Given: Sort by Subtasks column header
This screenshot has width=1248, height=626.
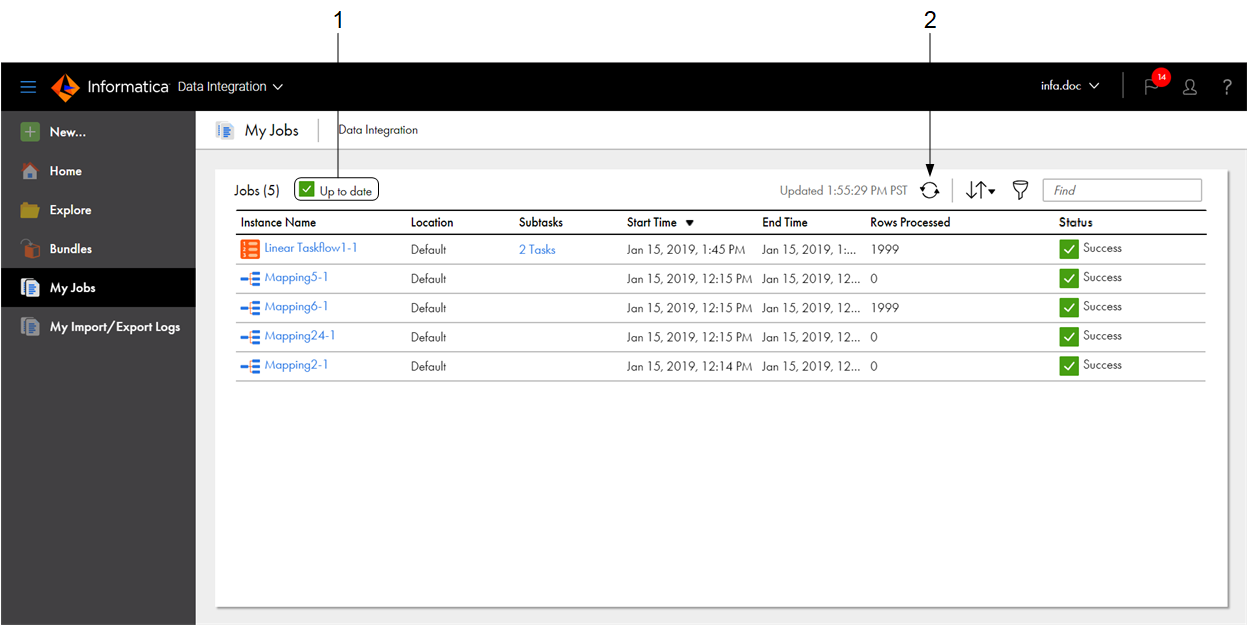Looking at the screenshot, I should (x=542, y=223).
